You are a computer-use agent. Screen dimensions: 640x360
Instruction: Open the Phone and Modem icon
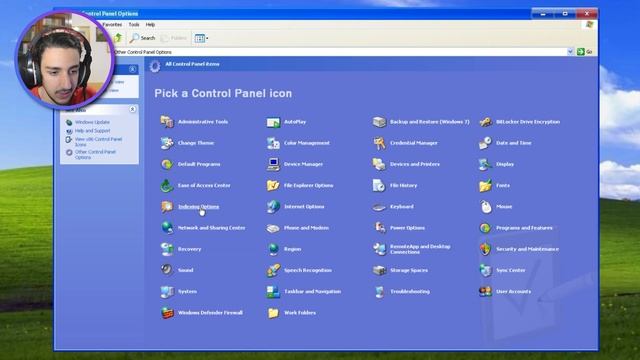[273, 228]
